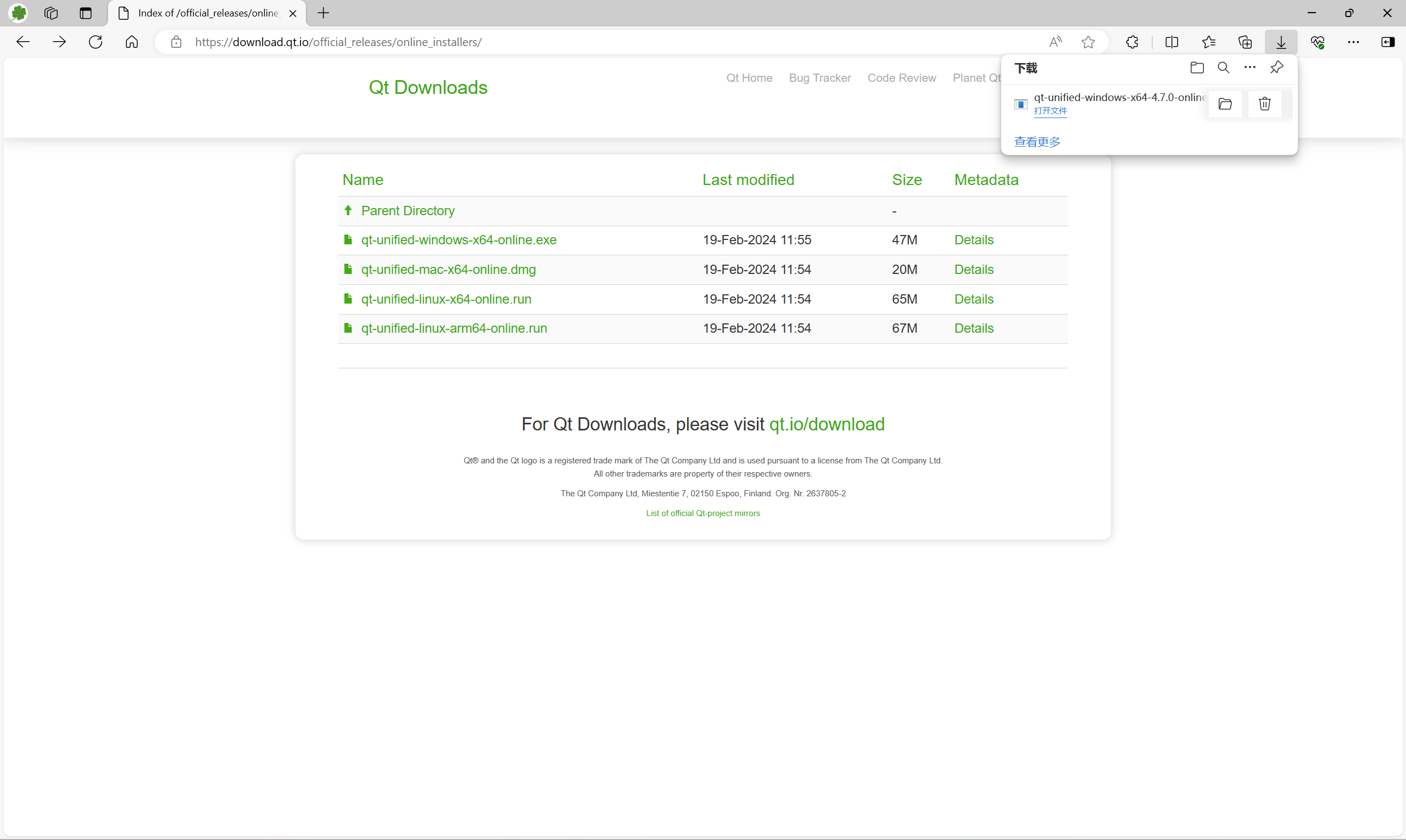Open the Favorites list
The width and height of the screenshot is (1406, 840).
point(1208,42)
